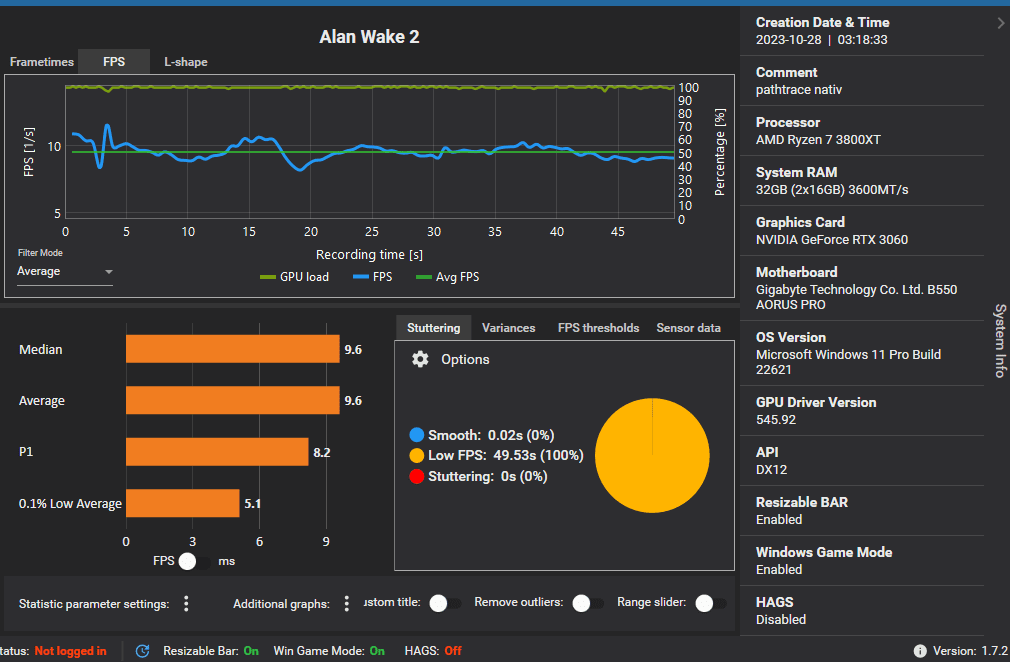Enable the Range slider switch
This screenshot has width=1010, height=662.
point(710,603)
